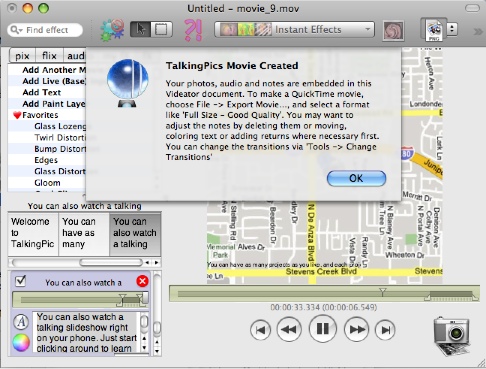Select the arrow pointer tool
Viewport: 486px width, 369px height.
[140, 29]
